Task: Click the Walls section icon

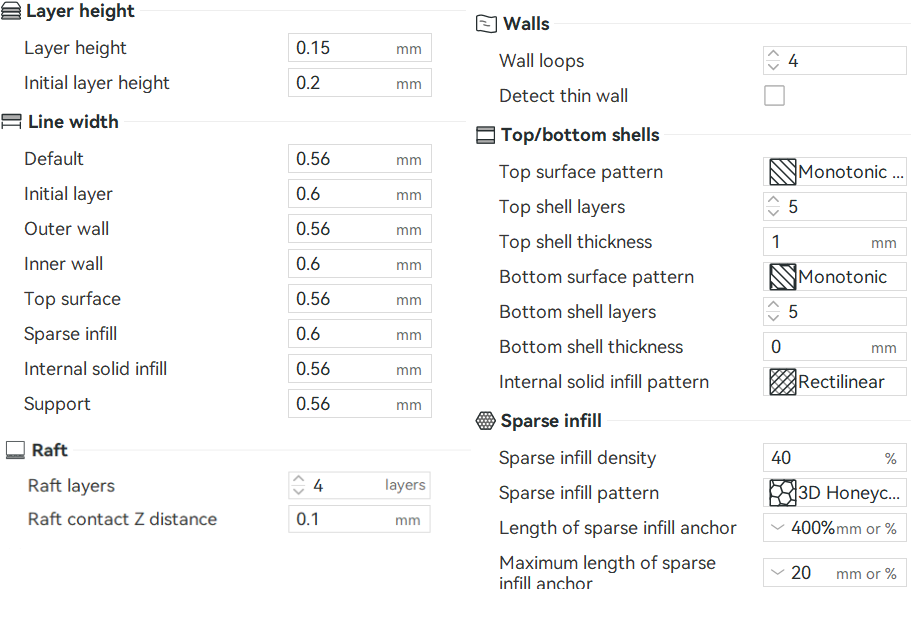Action: tap(486, 24)
